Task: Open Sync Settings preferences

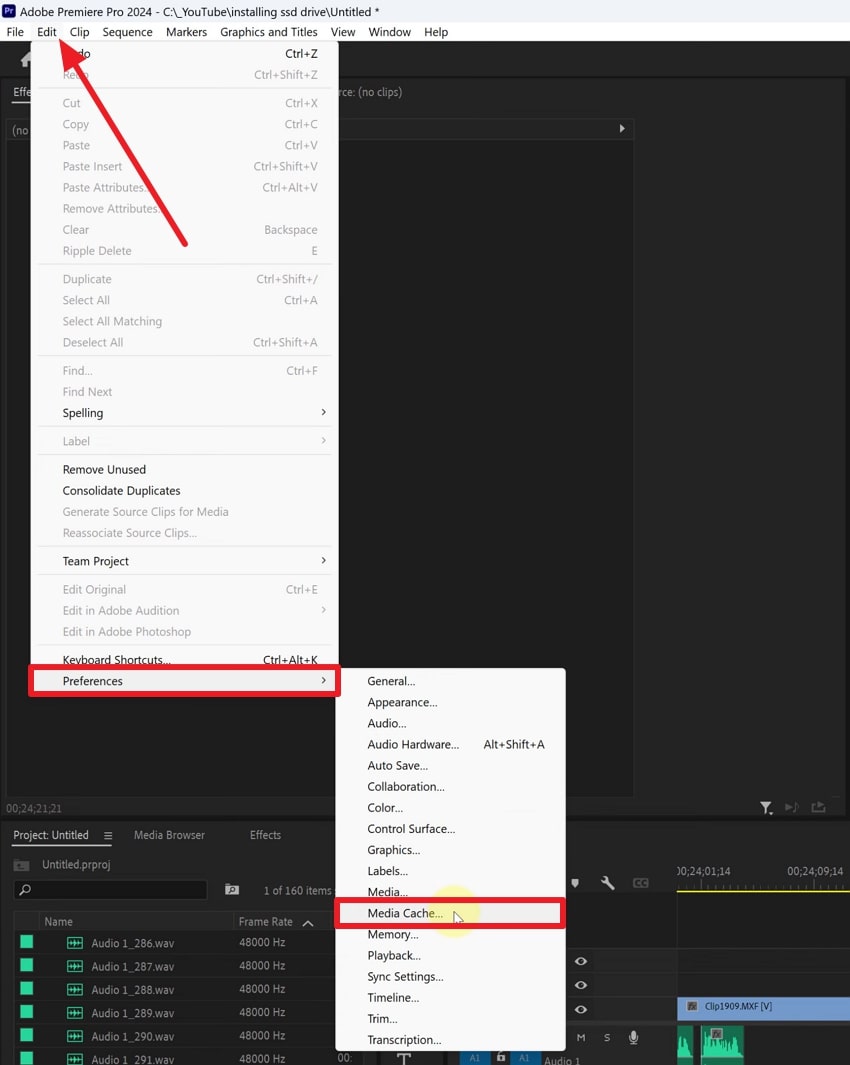Action: (449, 977)
